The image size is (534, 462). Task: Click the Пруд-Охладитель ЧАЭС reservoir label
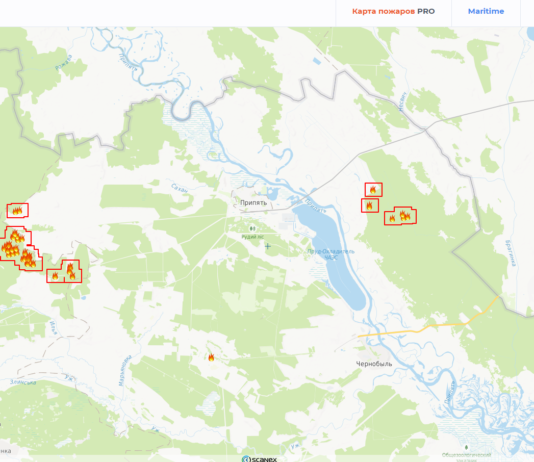click(331, 254)
